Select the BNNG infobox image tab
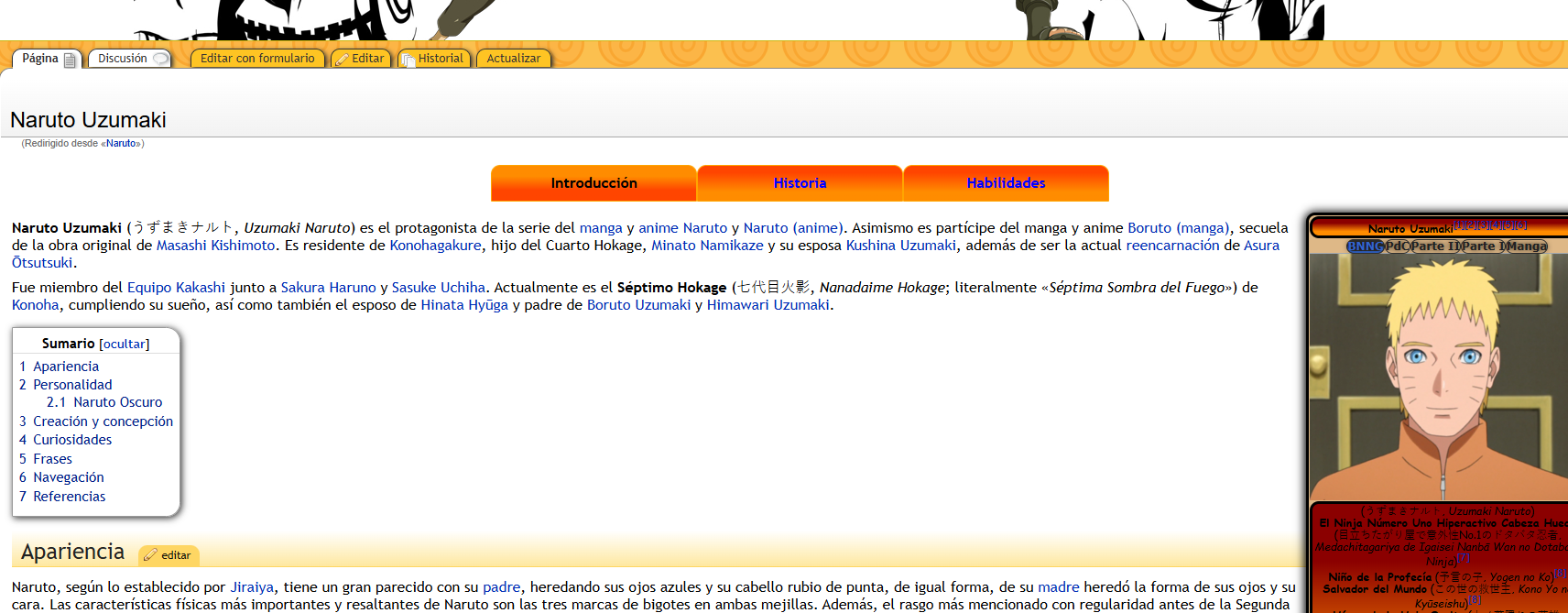 [1365, 246]
